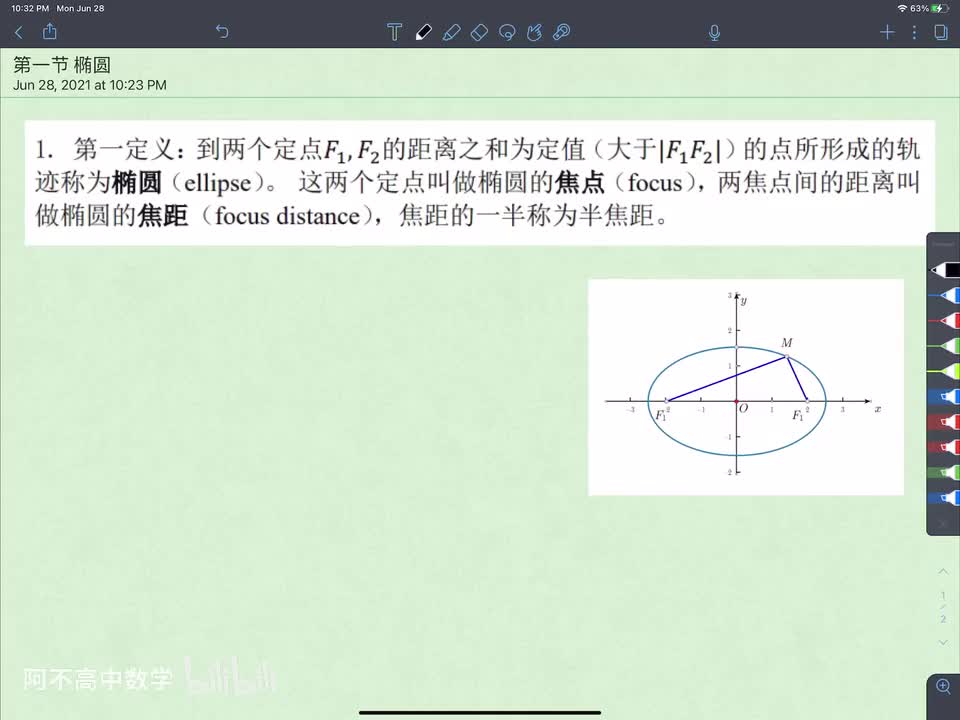Close the favorites pen palette with X

click(x=943, y=523)
